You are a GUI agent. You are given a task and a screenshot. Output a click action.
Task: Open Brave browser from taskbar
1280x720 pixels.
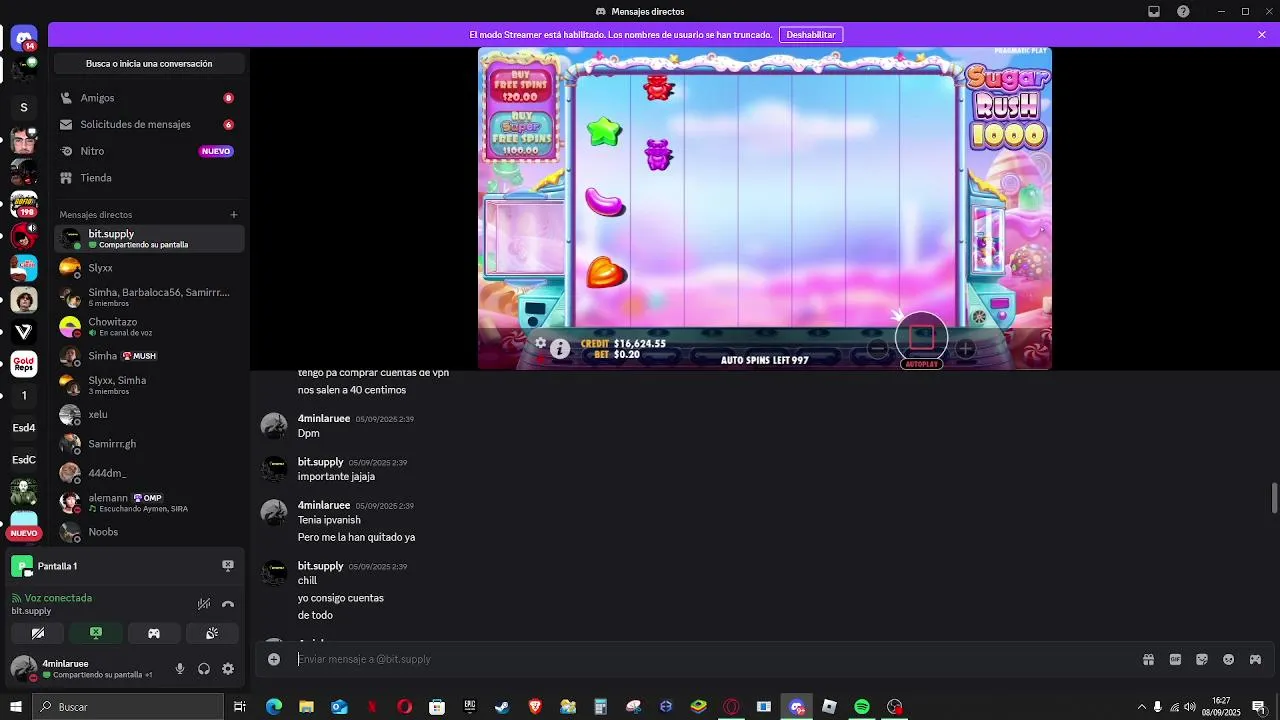535,707
